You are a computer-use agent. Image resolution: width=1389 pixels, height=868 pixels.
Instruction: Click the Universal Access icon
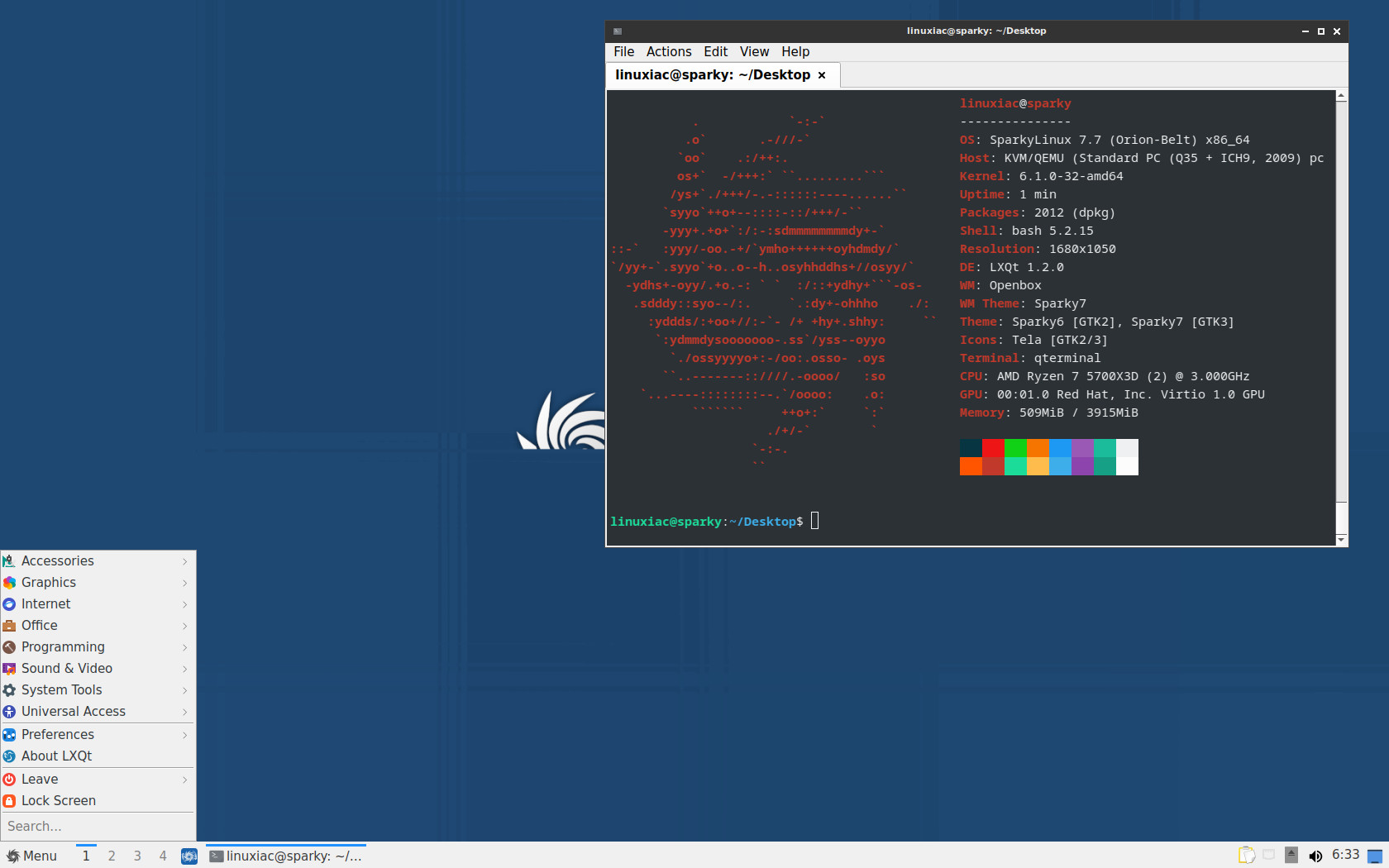pos(9,711)
